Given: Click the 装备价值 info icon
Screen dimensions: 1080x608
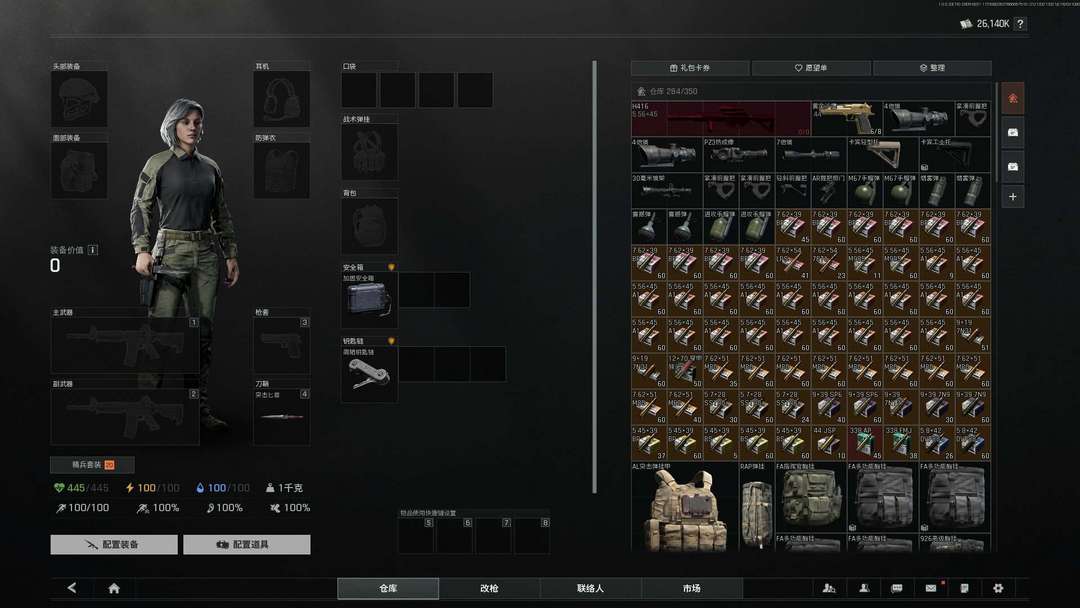Looking at the screenshot, I should [93, 250].
